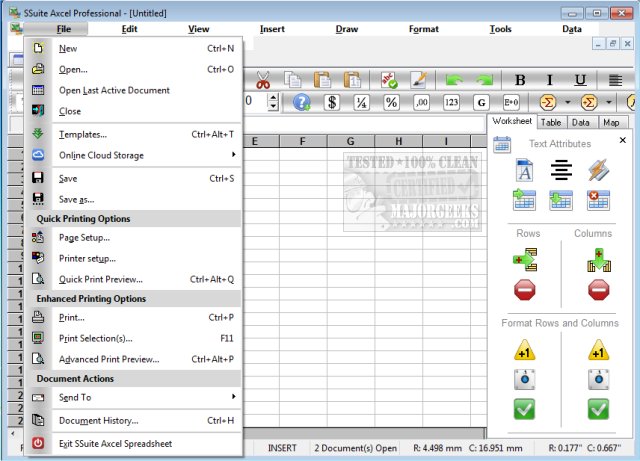Toggle Underline formatting
640x461 pixels.
pos(580,80)
